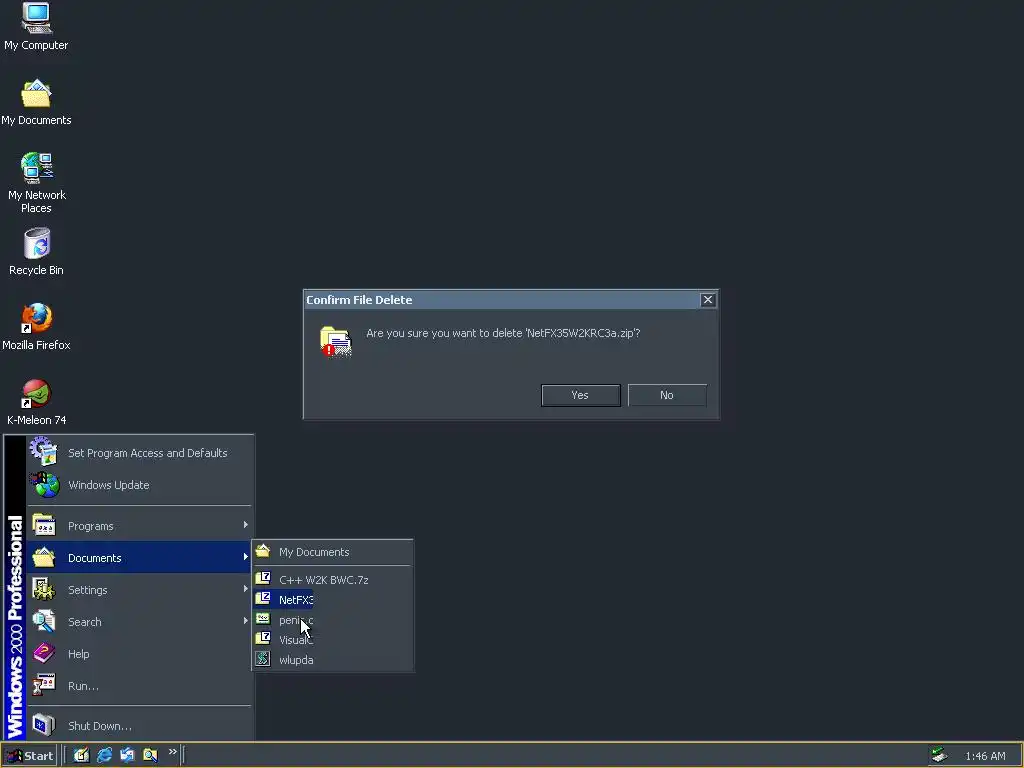1024x768 pixels.
Task: Click the 1:46 AM taskbar clock
Action: tap(985, 756)
